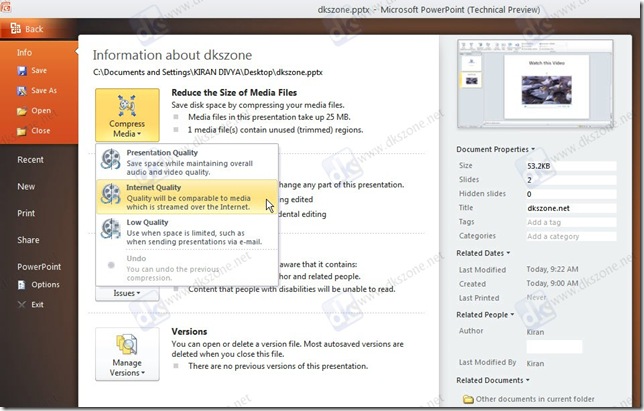This screenshot has height=411, width=644.
Task: Click the Size value 53.2KB
Action: (x=571, y=166)
